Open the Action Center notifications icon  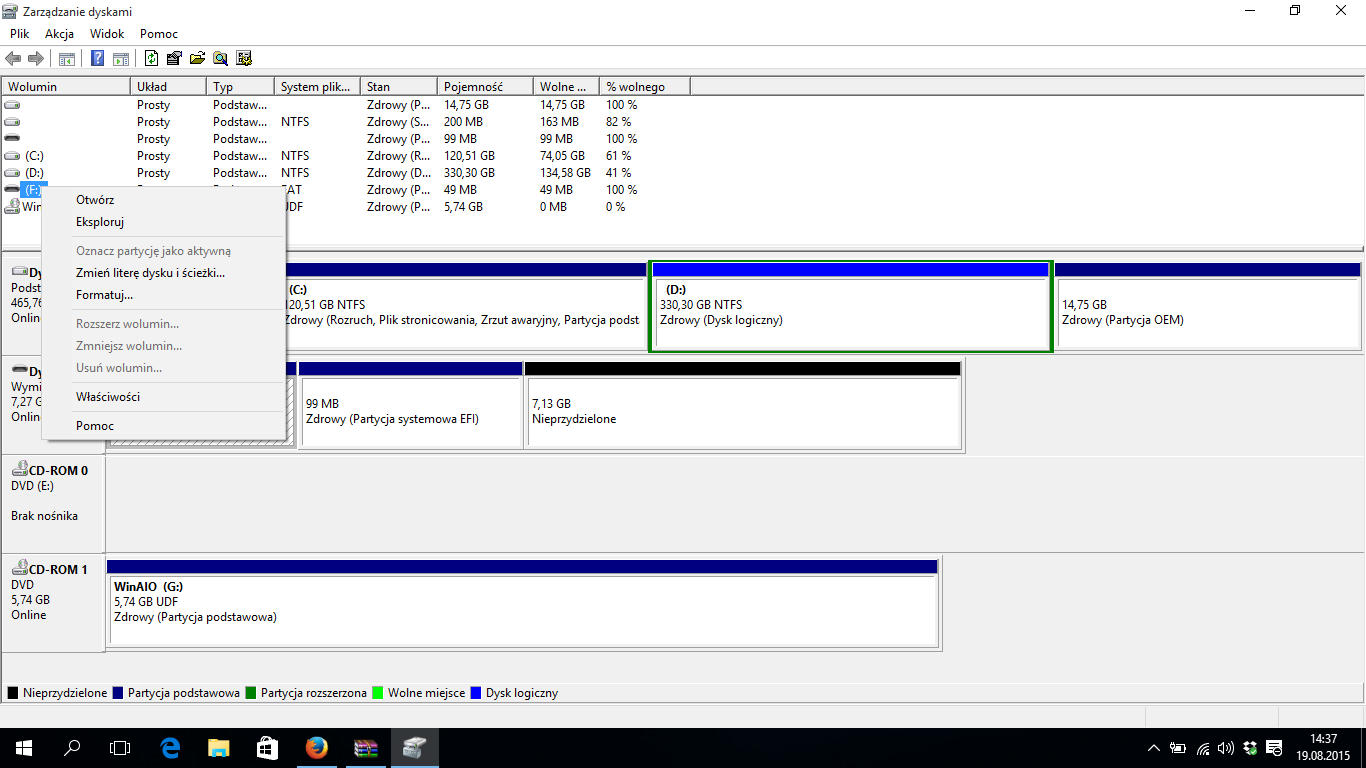point(1274,748)
